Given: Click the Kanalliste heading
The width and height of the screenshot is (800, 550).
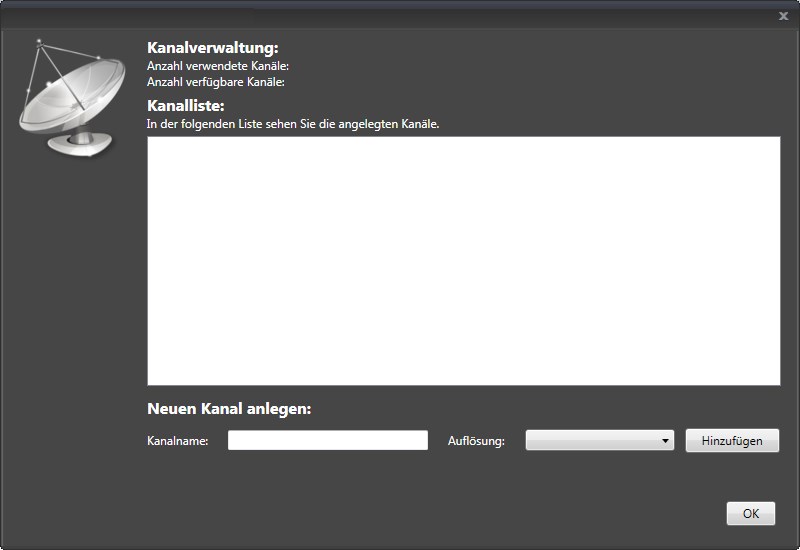Looking at the screenshot, I should click(x=186, y=105).
